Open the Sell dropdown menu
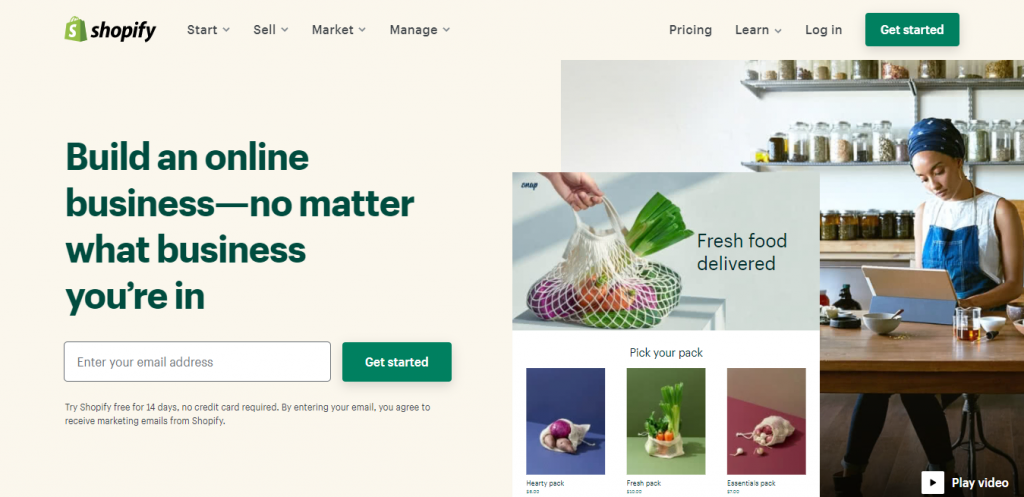1024x497 pixels. [x=270, y=29]
